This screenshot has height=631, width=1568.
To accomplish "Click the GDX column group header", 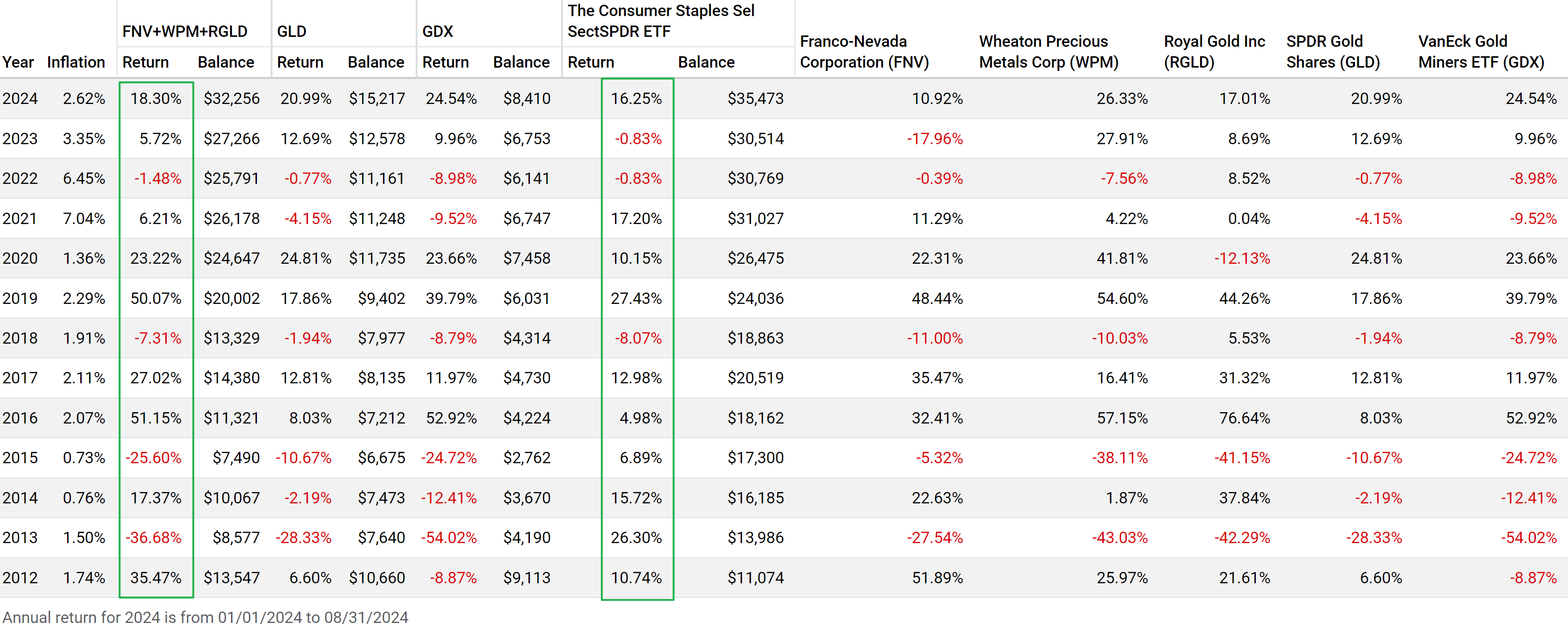I will coord(437,31).
